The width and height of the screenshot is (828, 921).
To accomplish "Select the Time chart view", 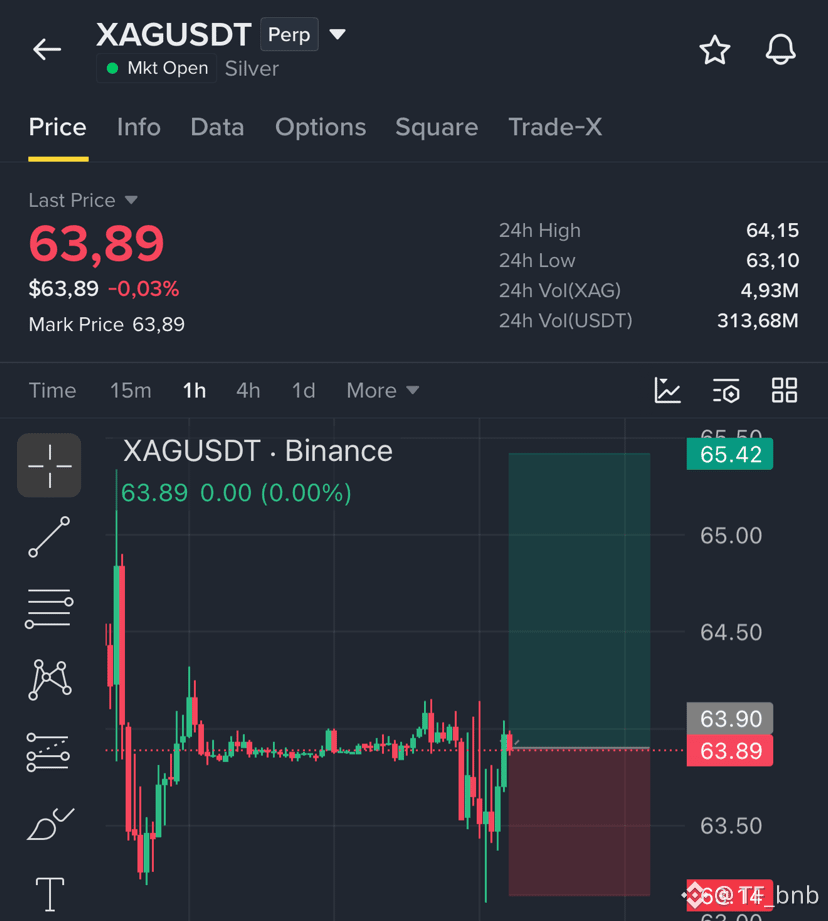I will [x=53, y=391].
